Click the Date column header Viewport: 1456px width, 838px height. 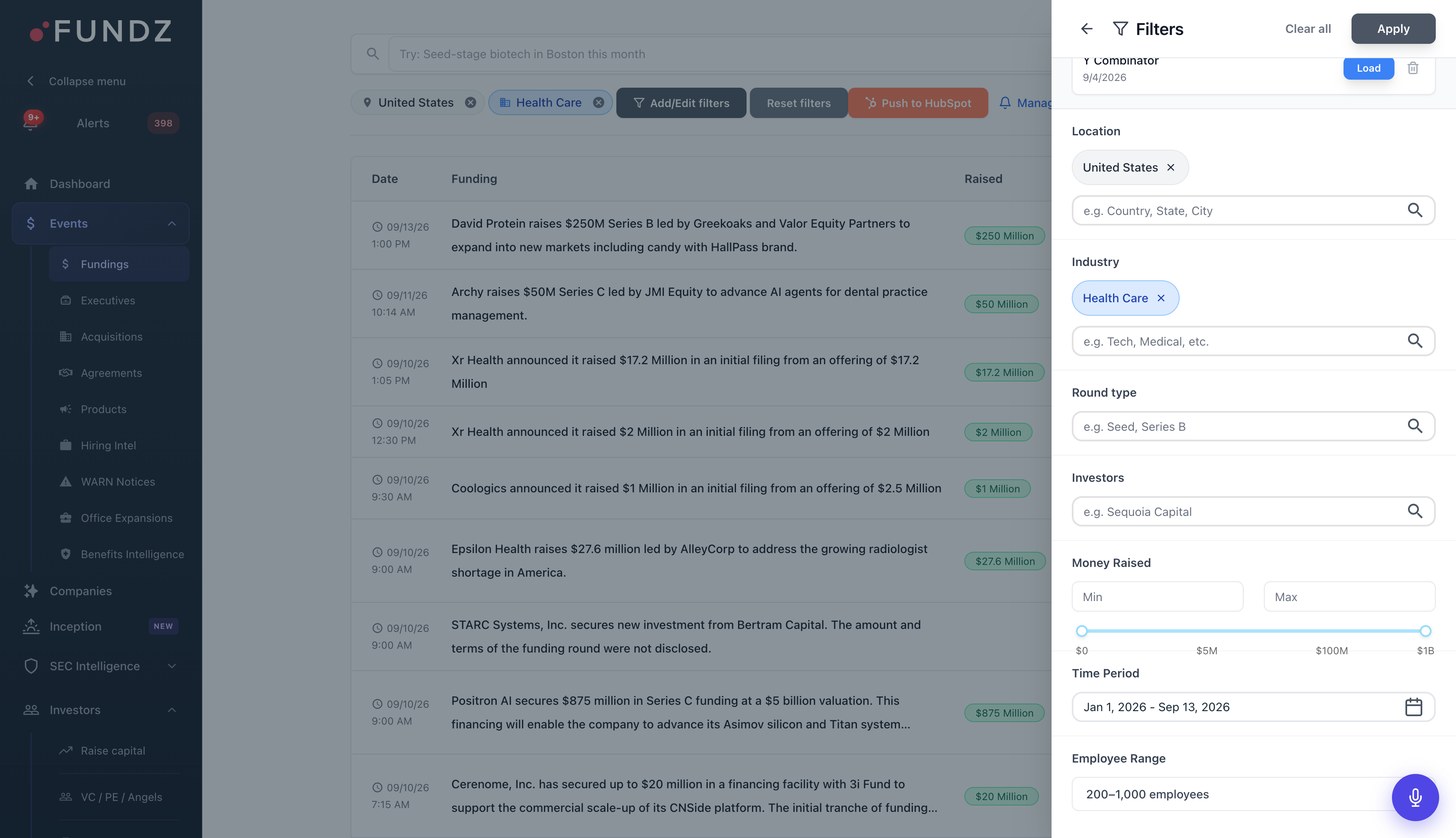[384, 179]
